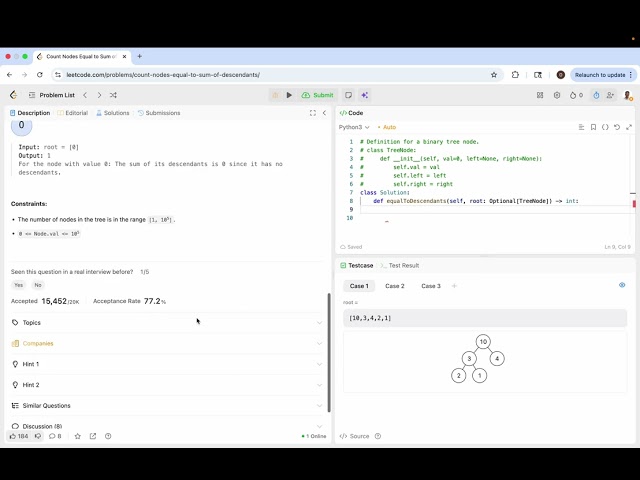Click the debugger icon beside Run
640x480 pixels.
(x=275, y=95)
